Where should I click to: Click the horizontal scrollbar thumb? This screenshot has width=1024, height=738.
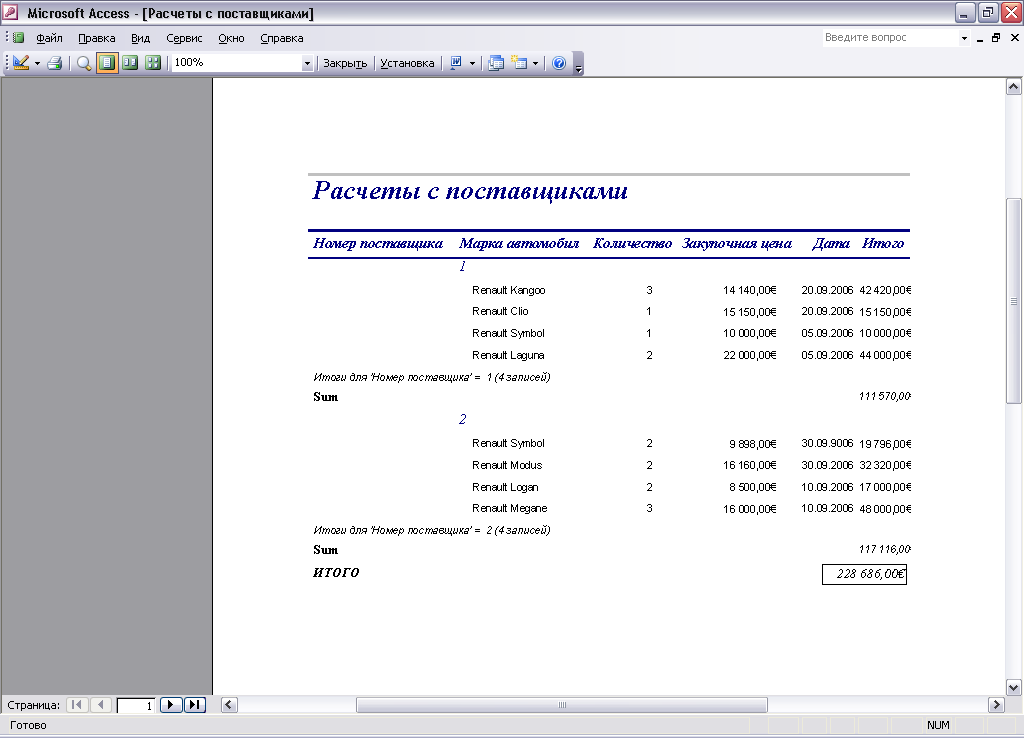pyautogui.click(x=562, y=705)
